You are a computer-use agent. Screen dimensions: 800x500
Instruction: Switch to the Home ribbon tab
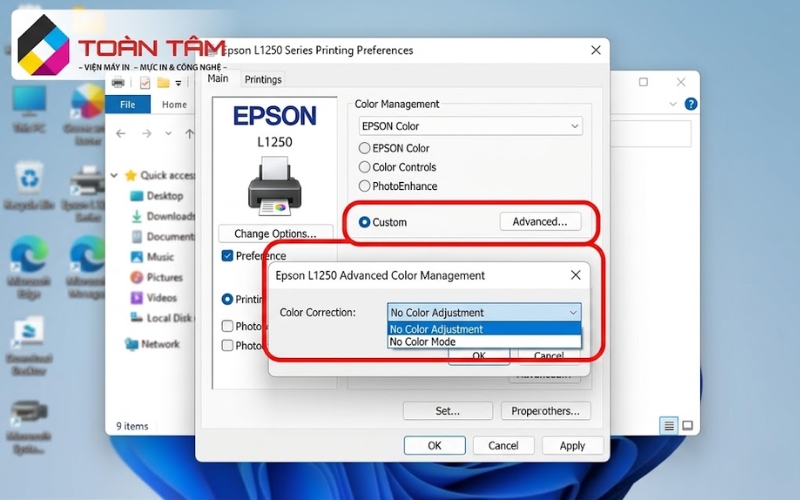point(174,105)
